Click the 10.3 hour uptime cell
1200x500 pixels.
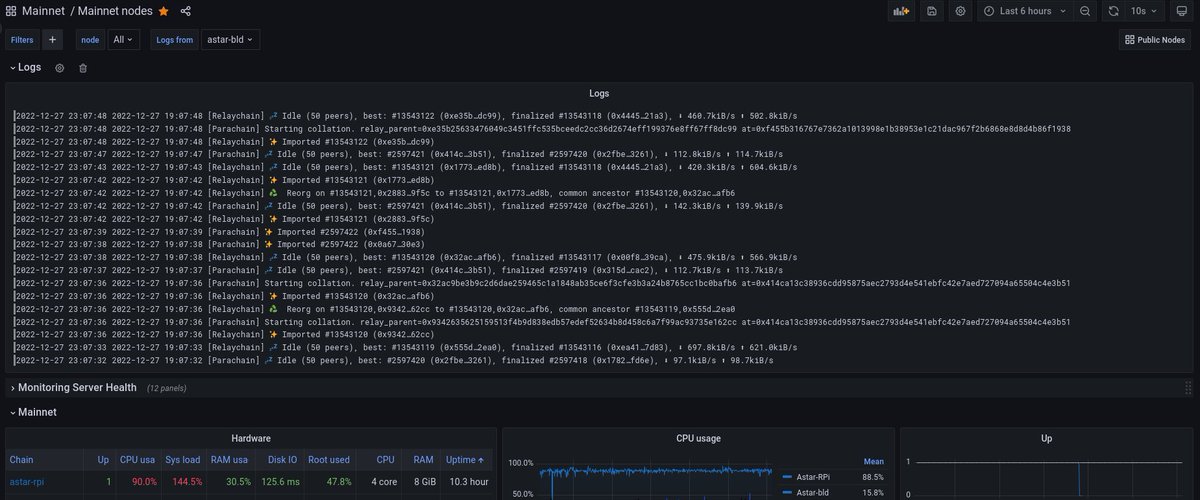tap(466, 481)
